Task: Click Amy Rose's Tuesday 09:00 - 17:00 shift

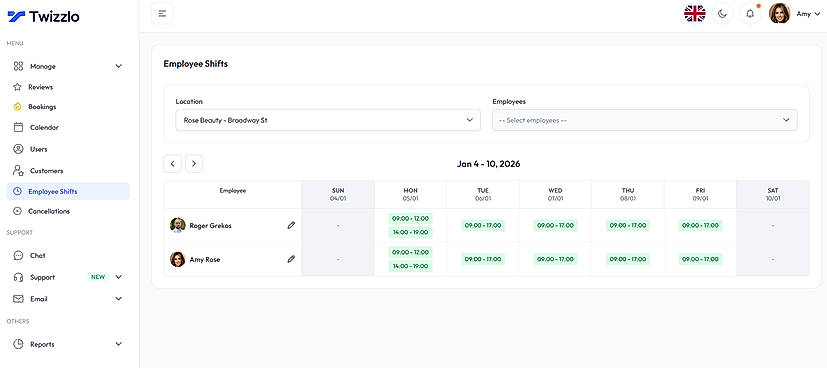Action: 483,259
